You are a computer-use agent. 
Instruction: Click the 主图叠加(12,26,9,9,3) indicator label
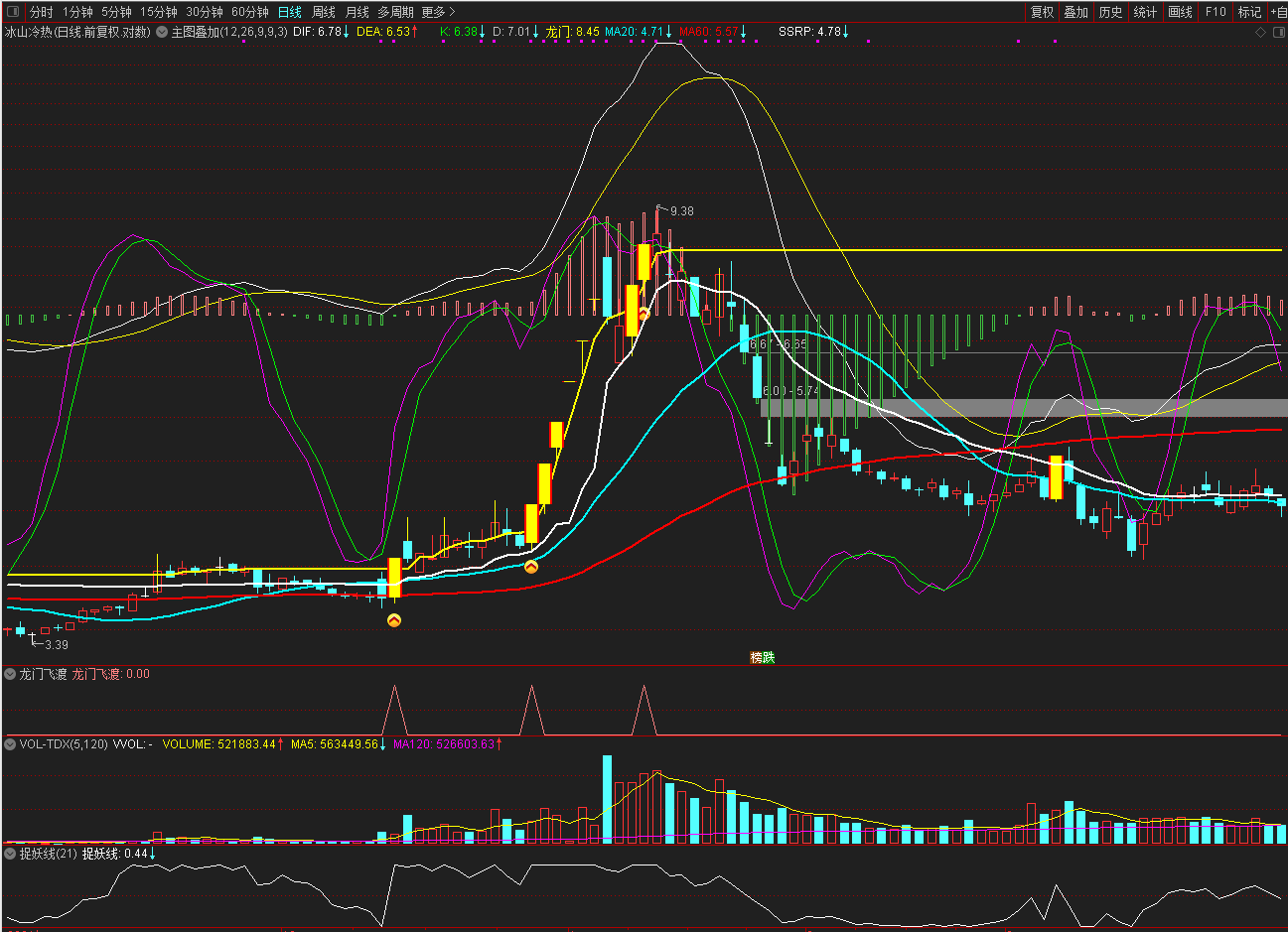(x=229, y=32)
